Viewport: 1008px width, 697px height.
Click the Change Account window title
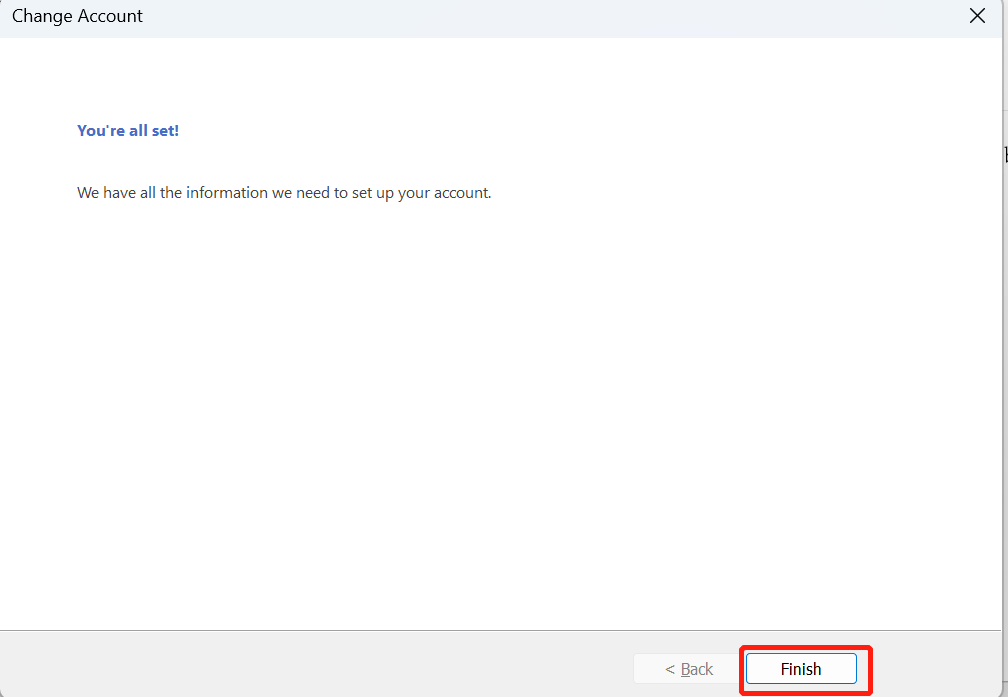[77, 16]
